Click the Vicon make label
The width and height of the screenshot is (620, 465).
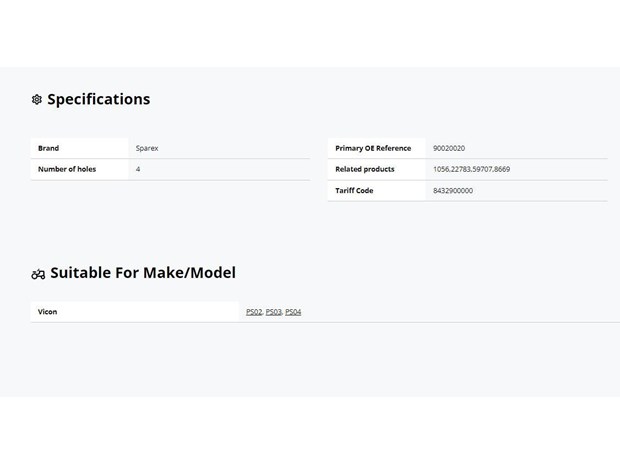point(47,312)
